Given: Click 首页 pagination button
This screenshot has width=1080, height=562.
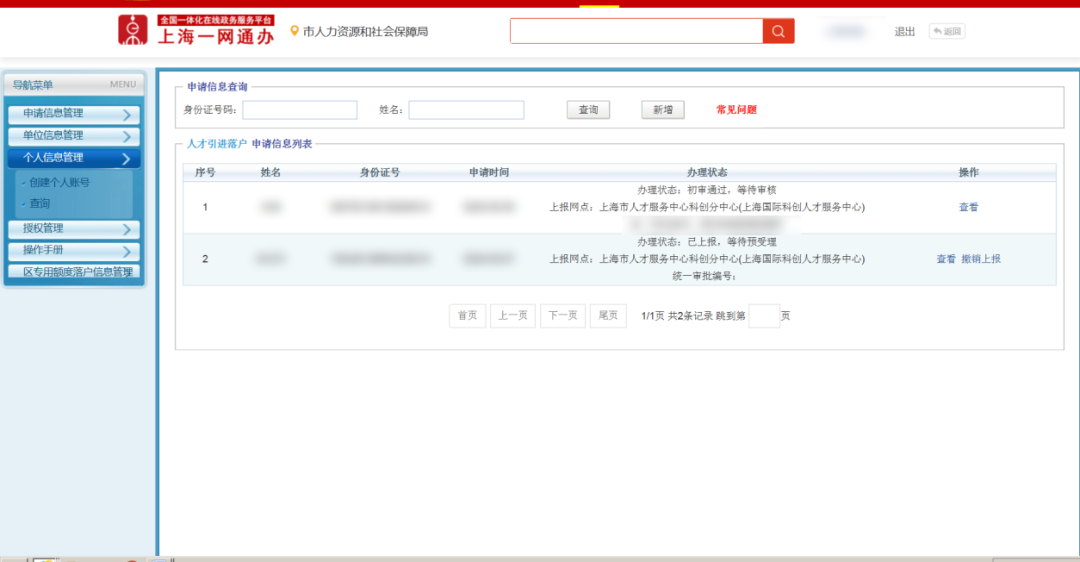Looking at the screenshot, I should point(467,315).
